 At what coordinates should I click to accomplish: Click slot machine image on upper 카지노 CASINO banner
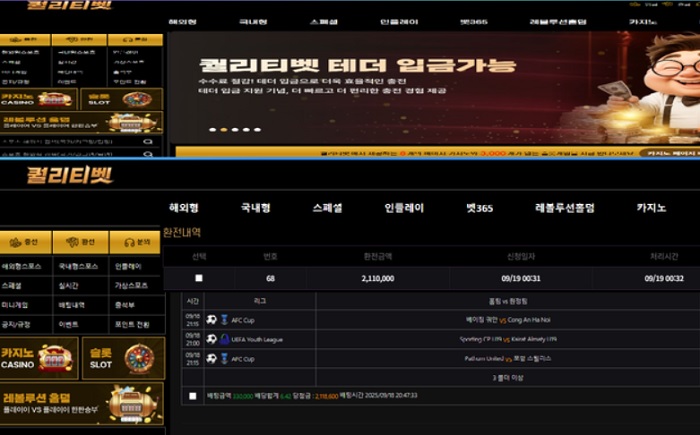(x=54, y=99)
